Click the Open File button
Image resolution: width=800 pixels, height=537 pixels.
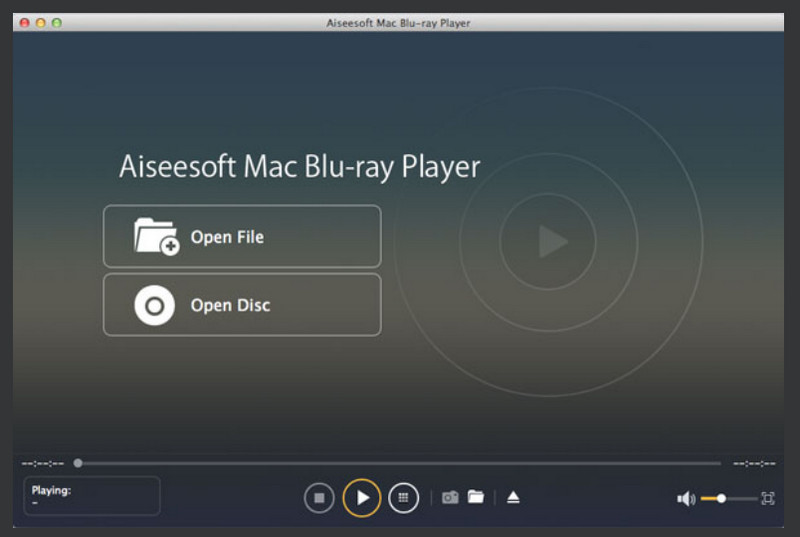point(242,236)
